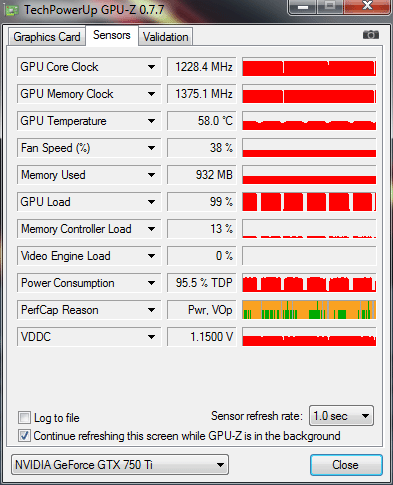393x485 pixels.
Task: Click the GPU Load history graph
Action: pos(309,202)
